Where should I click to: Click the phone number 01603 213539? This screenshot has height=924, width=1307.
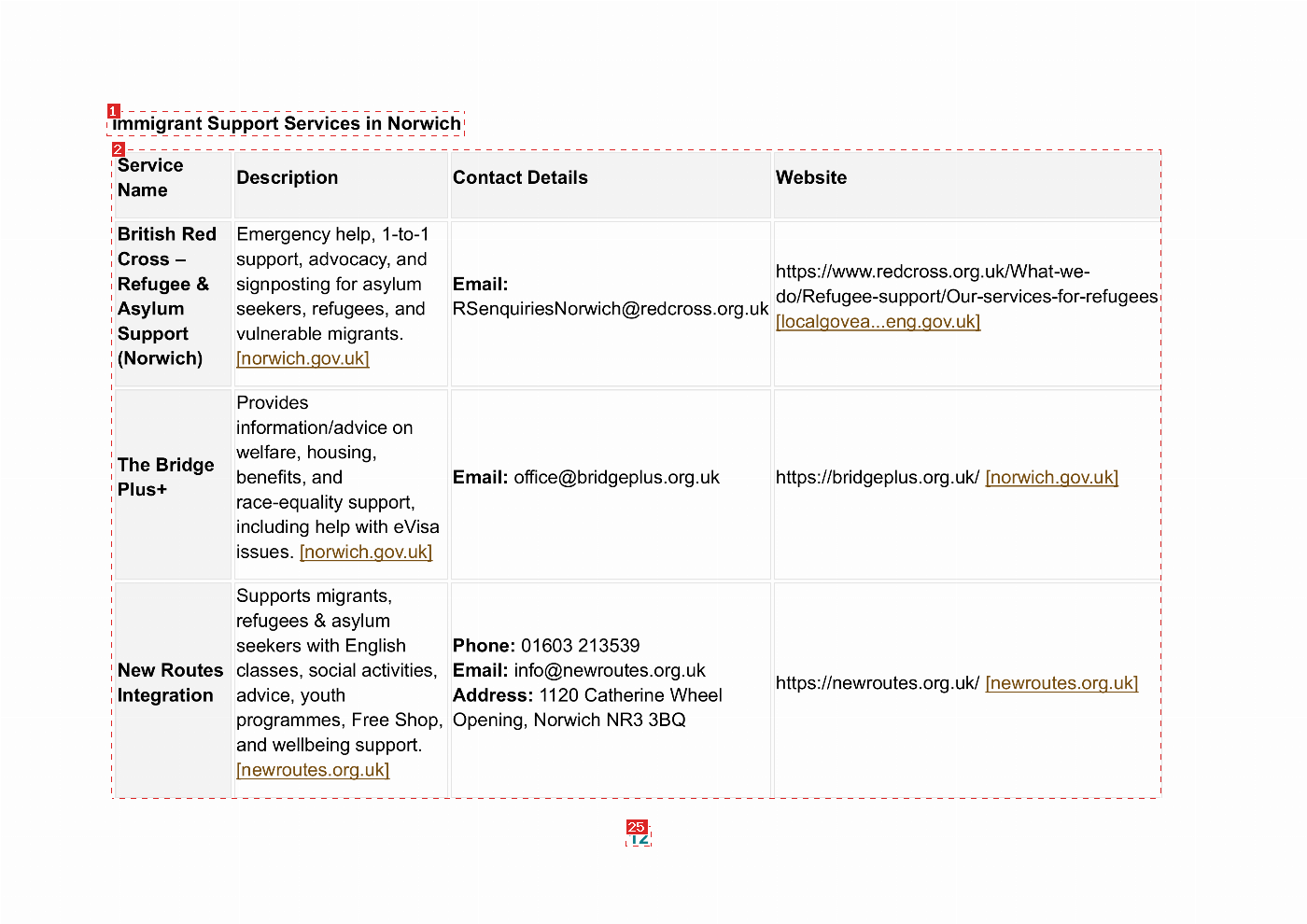581,646
